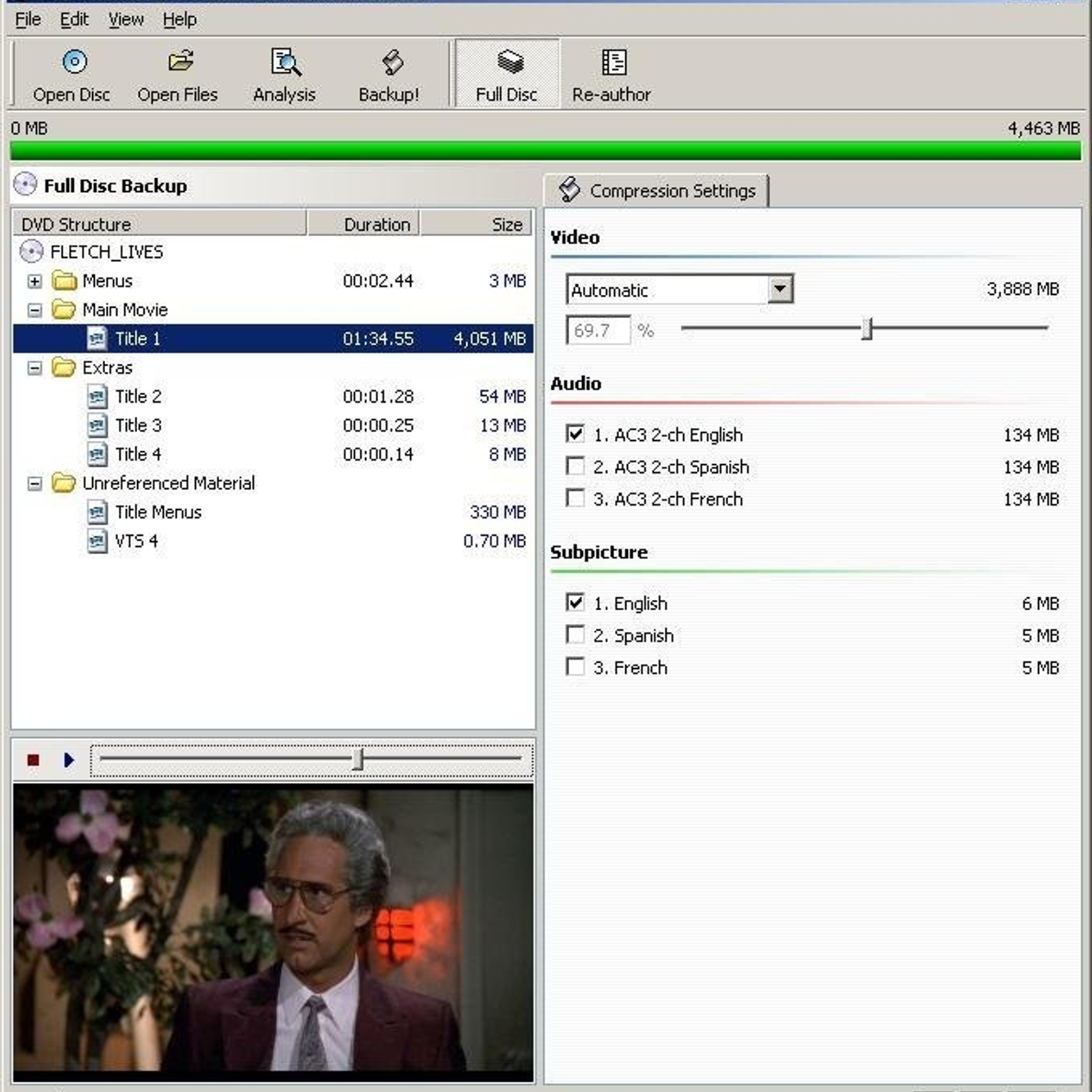Click the Title 3 film icon

(x=97, y=425)
